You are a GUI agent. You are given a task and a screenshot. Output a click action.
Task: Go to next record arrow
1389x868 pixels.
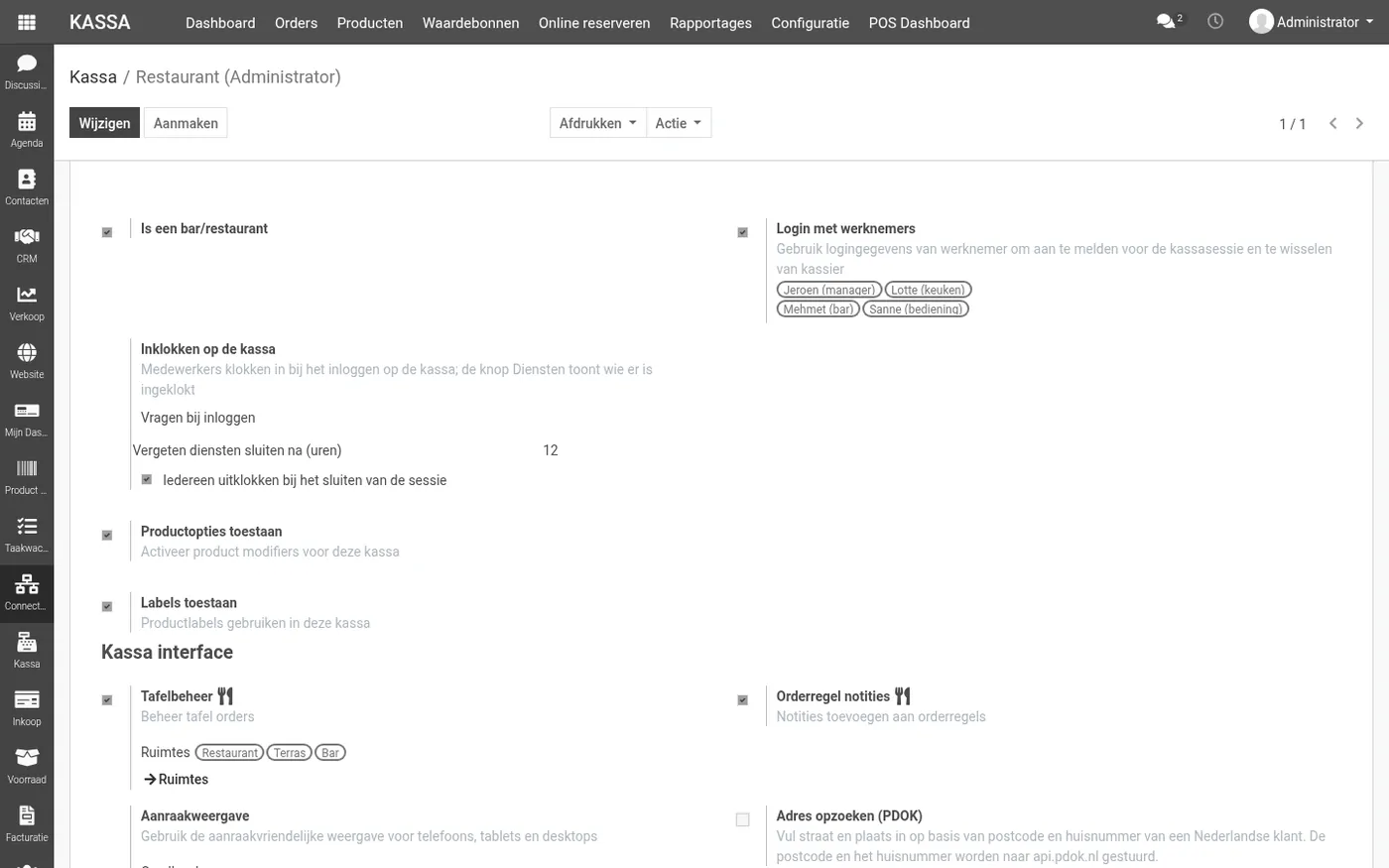[x=1359, y=123]
